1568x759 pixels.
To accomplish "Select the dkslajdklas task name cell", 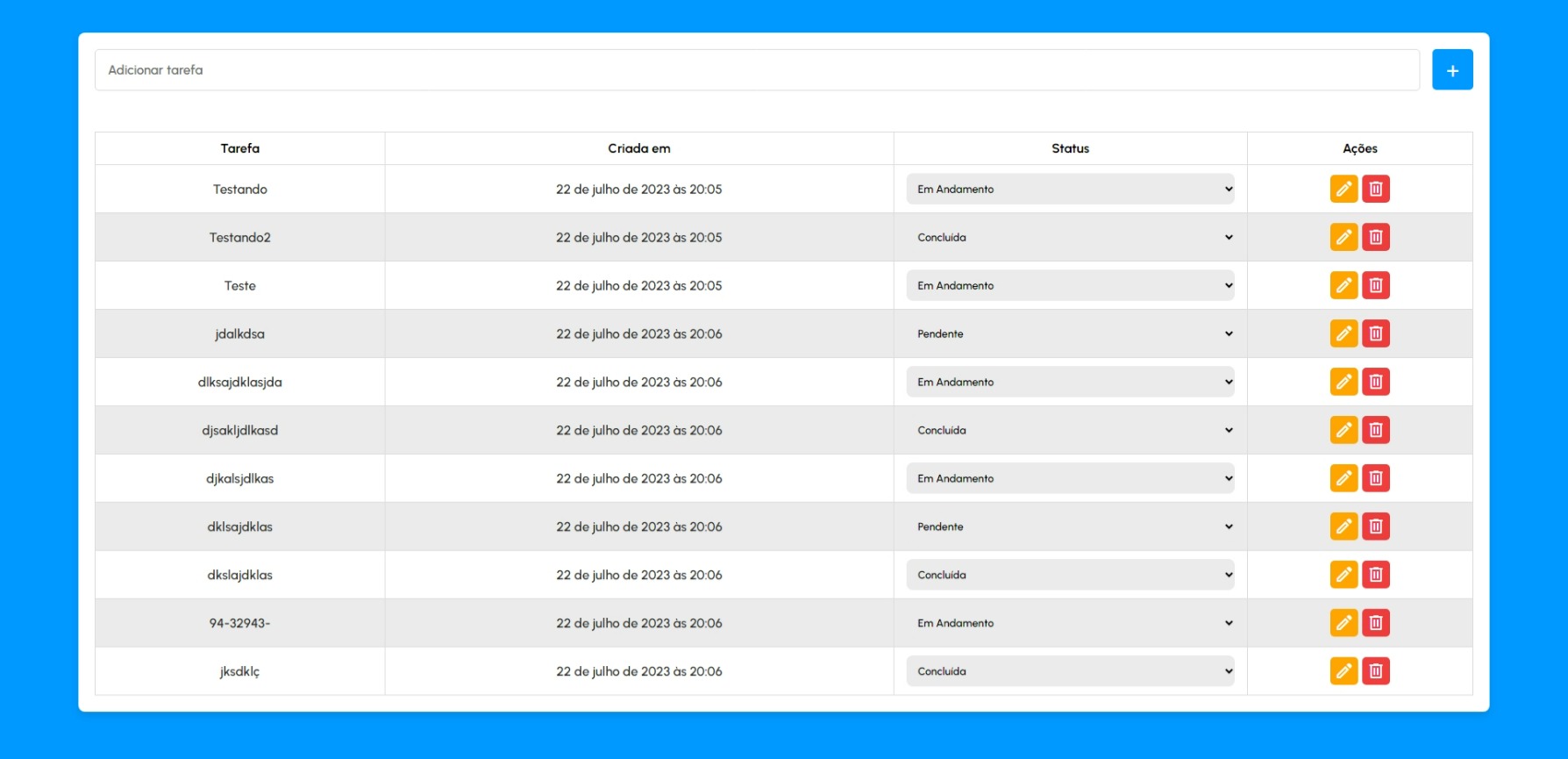I will pyautogui.click(x=239, y=575).
